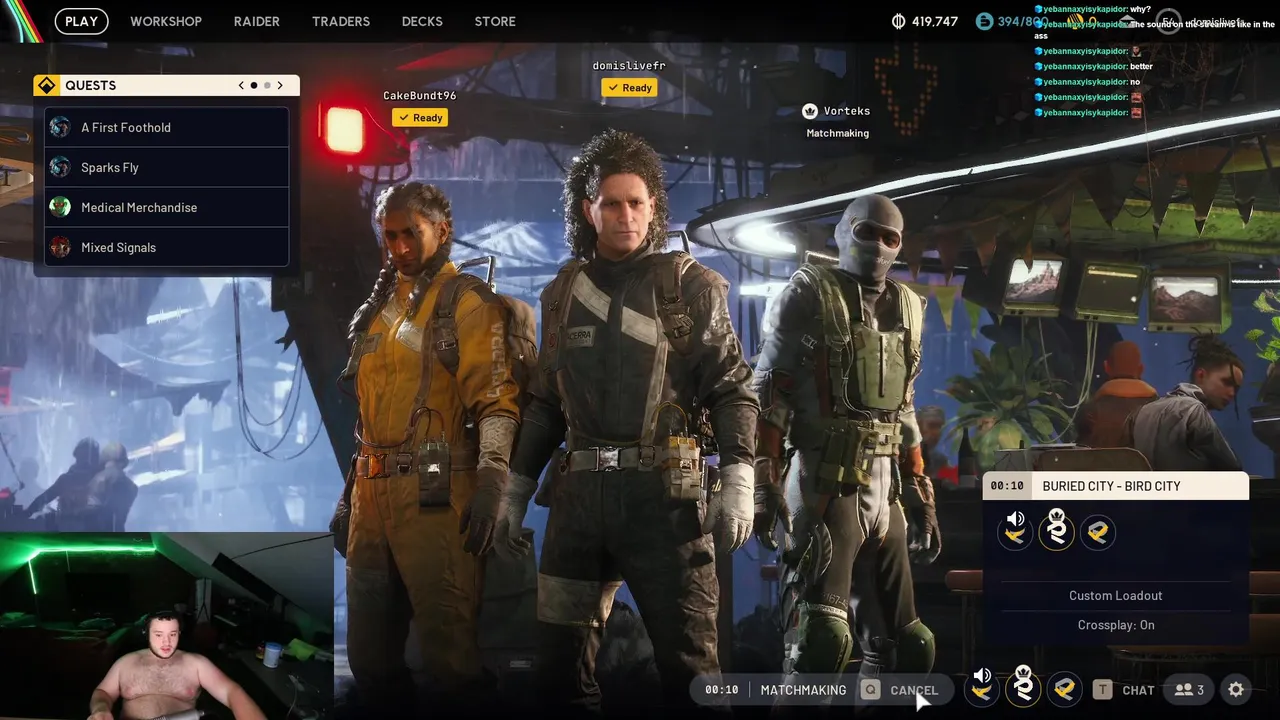The width and height of the screenshot is (1280, 720).
Task: Click the 419.747 coin balance
Action: (935, 21)
